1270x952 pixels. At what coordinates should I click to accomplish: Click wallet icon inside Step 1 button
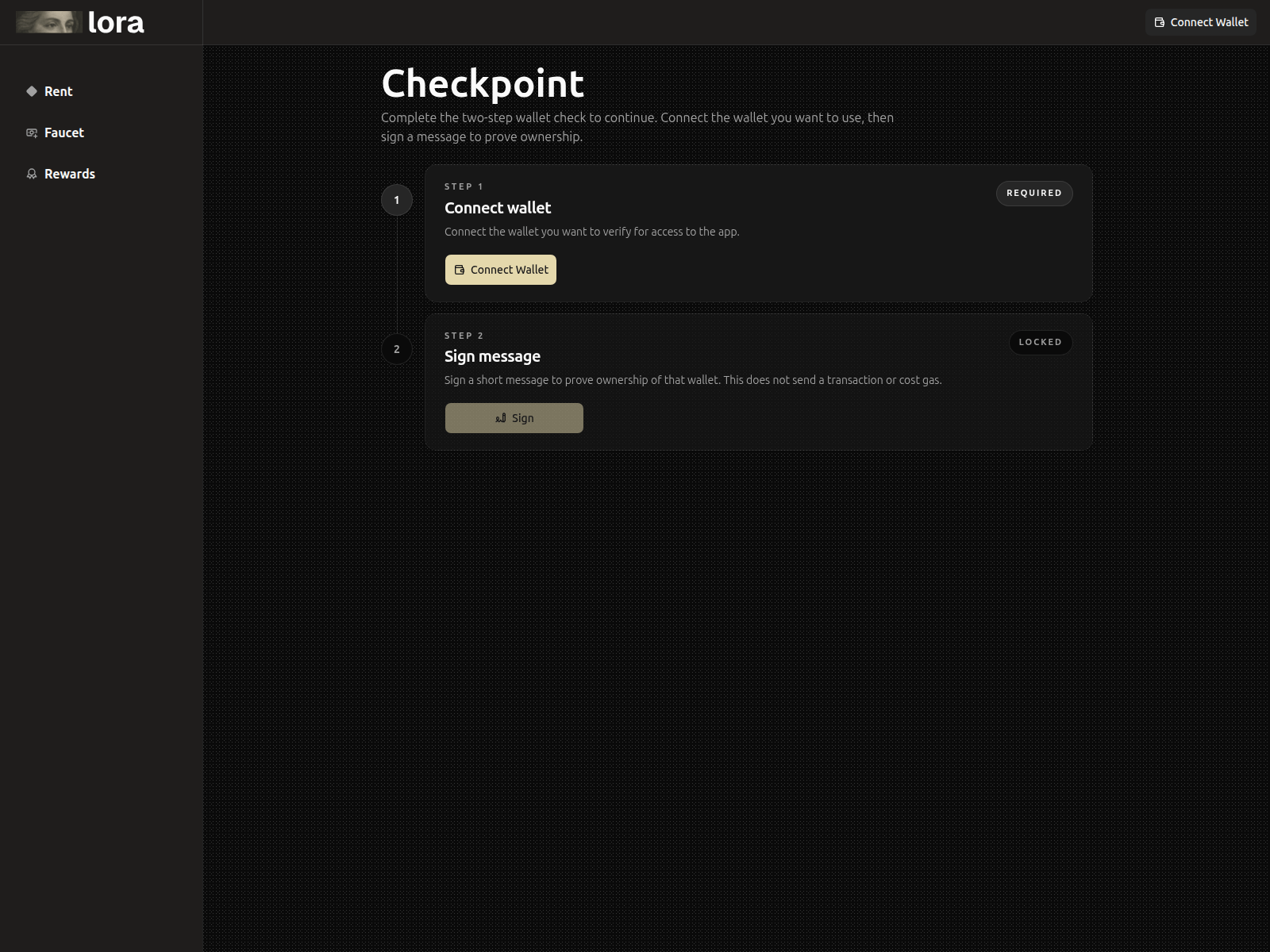pyautogui.click(x=460, y=270)
